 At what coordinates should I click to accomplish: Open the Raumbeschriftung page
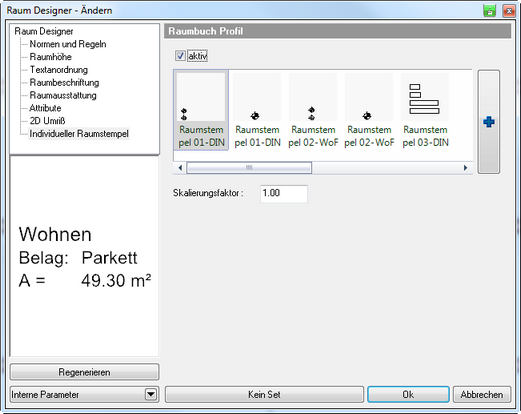point(64,82)
